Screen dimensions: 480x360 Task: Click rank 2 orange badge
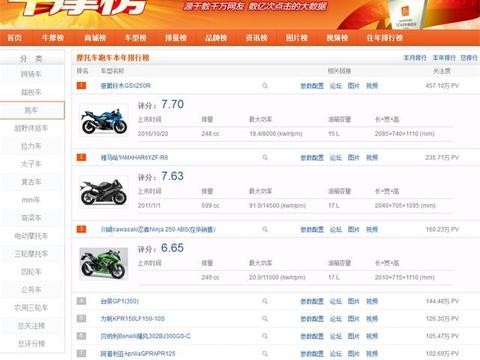[81, 157]
